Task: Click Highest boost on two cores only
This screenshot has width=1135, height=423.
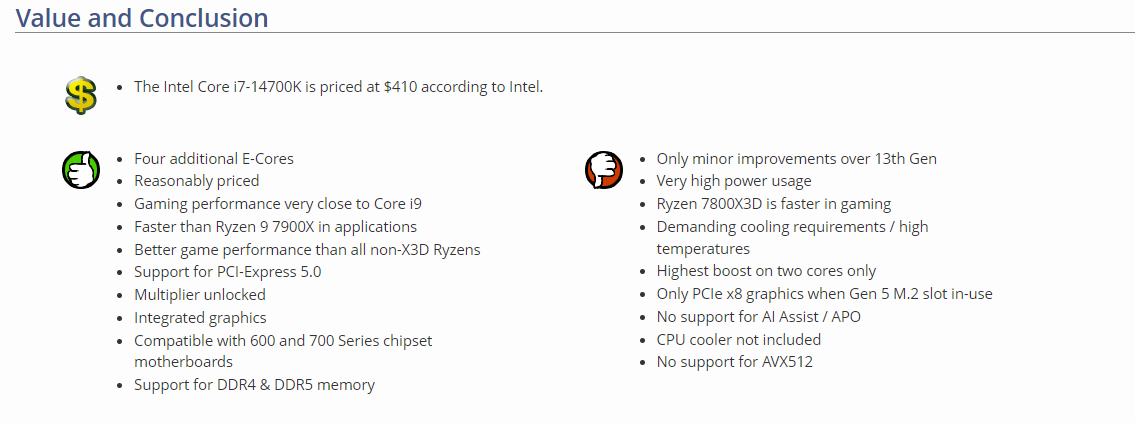Action: pos(766,271)
